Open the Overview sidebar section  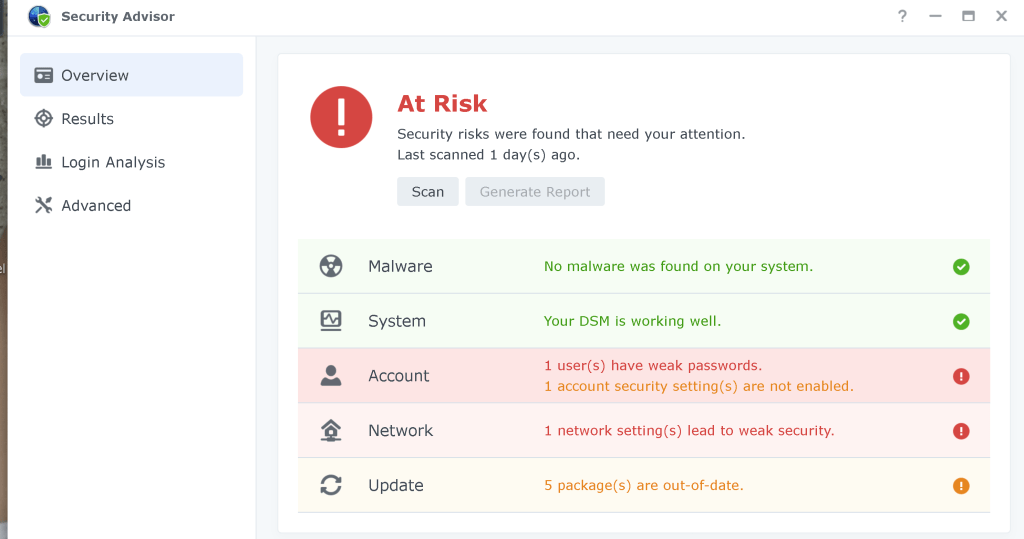click(x=131, y=75)
